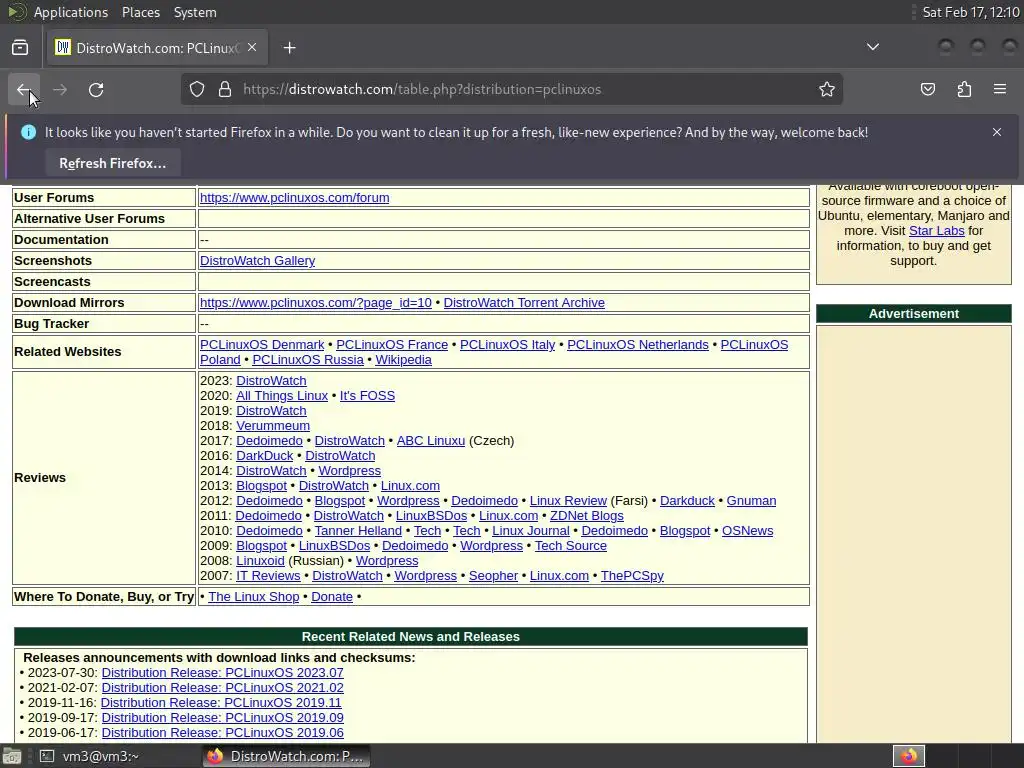Open the Wikipedia related website link
Image resolution: width=1024 pixels, height=768 pixels.
pyautogui.click(x=403, y=359)
